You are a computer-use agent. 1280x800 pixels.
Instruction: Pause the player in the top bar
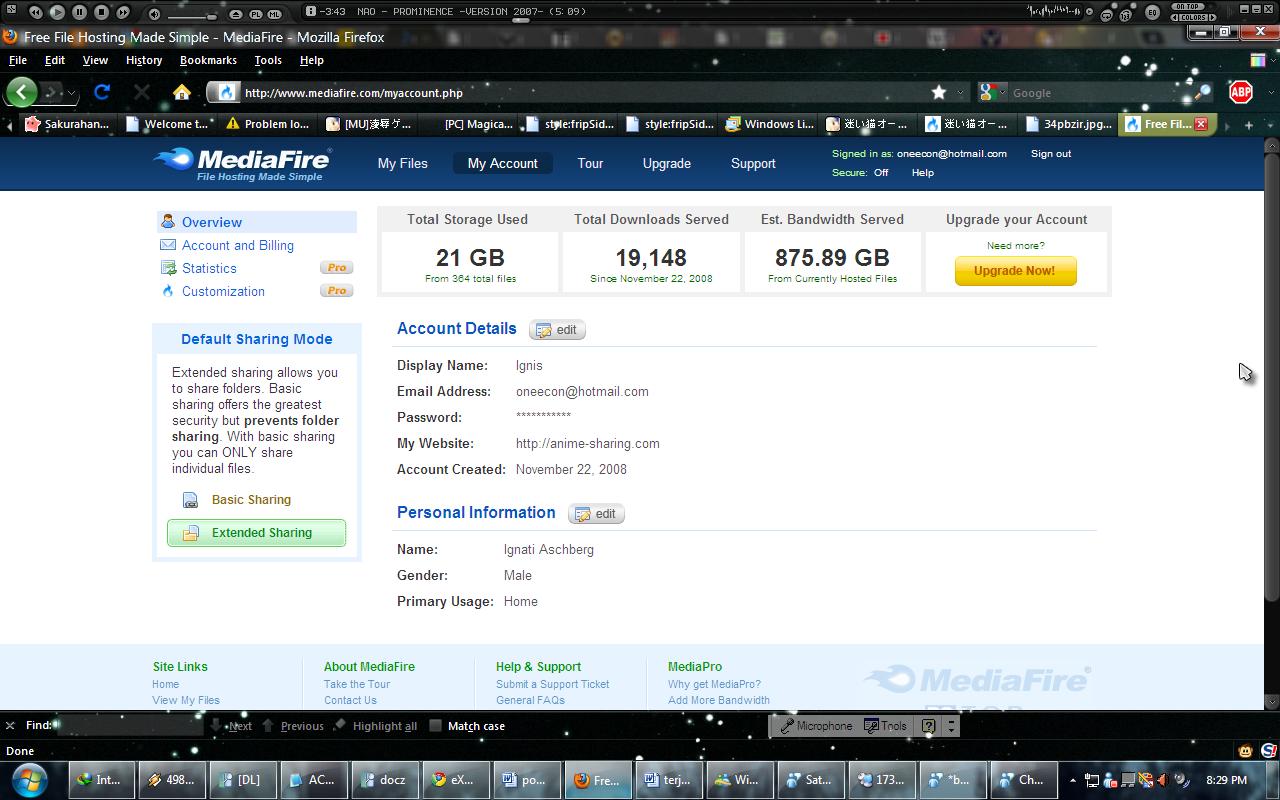pos(79,12)
